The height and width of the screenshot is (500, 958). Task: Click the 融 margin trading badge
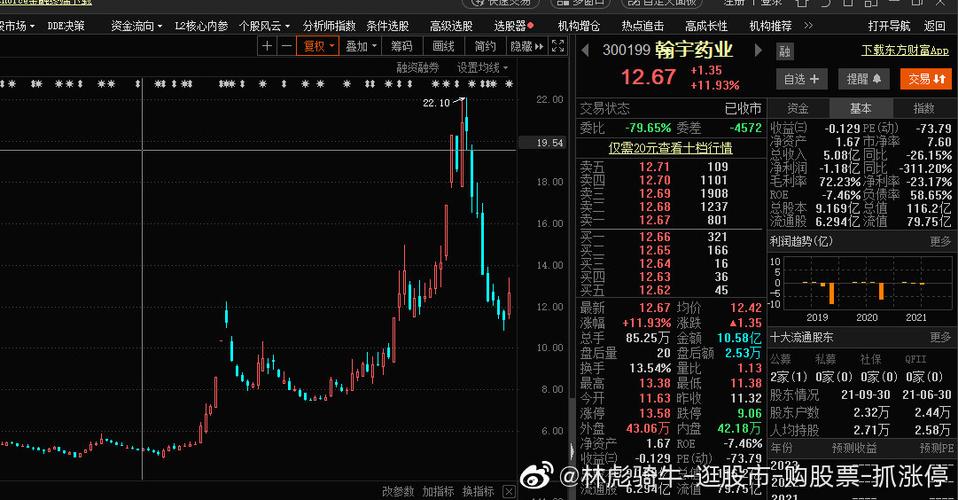click(x=784, y=51)
